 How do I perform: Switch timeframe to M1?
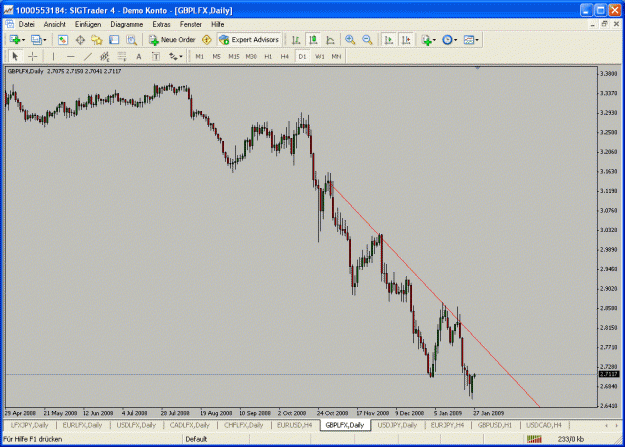click(200, 57)
